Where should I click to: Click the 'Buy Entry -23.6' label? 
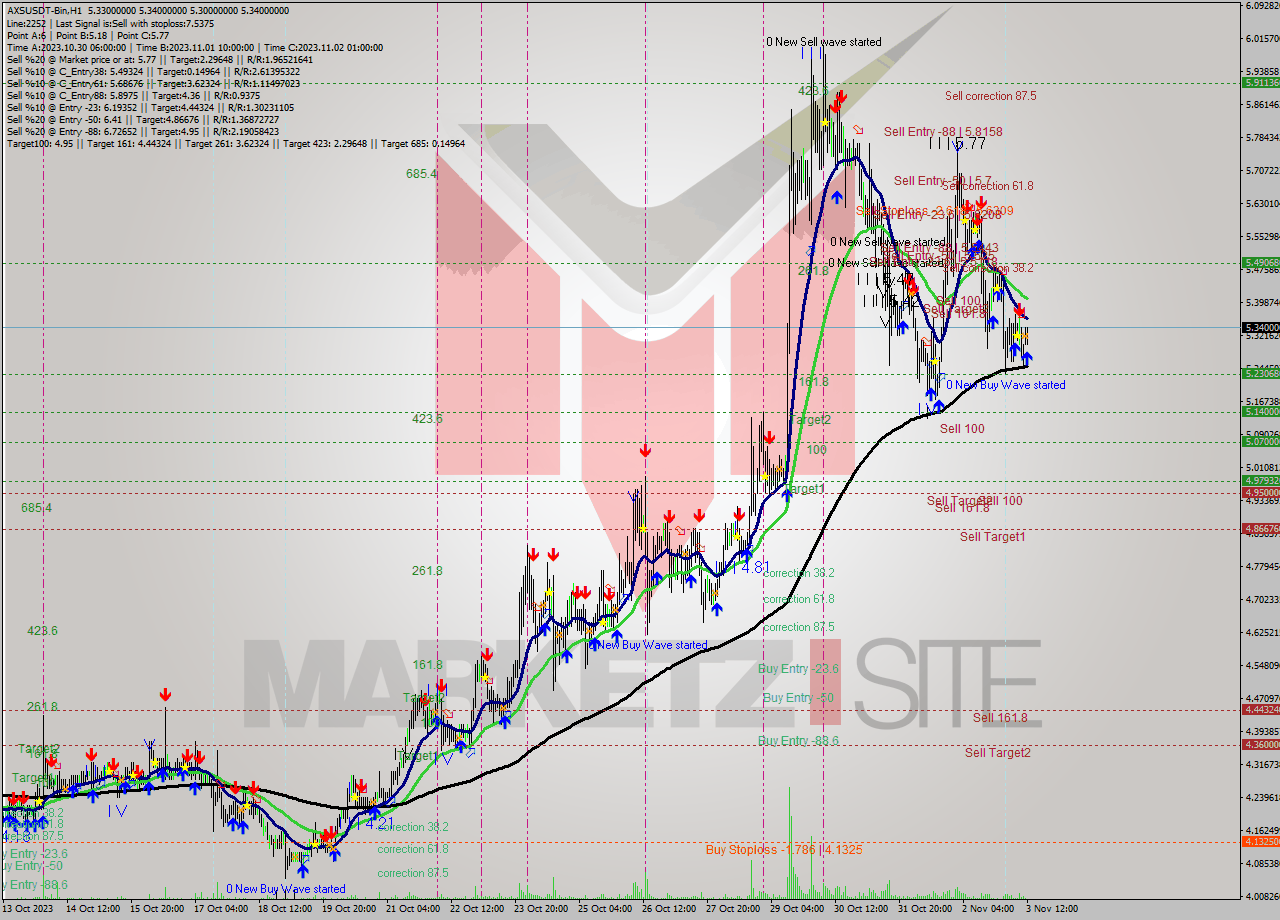coord(798,668)
